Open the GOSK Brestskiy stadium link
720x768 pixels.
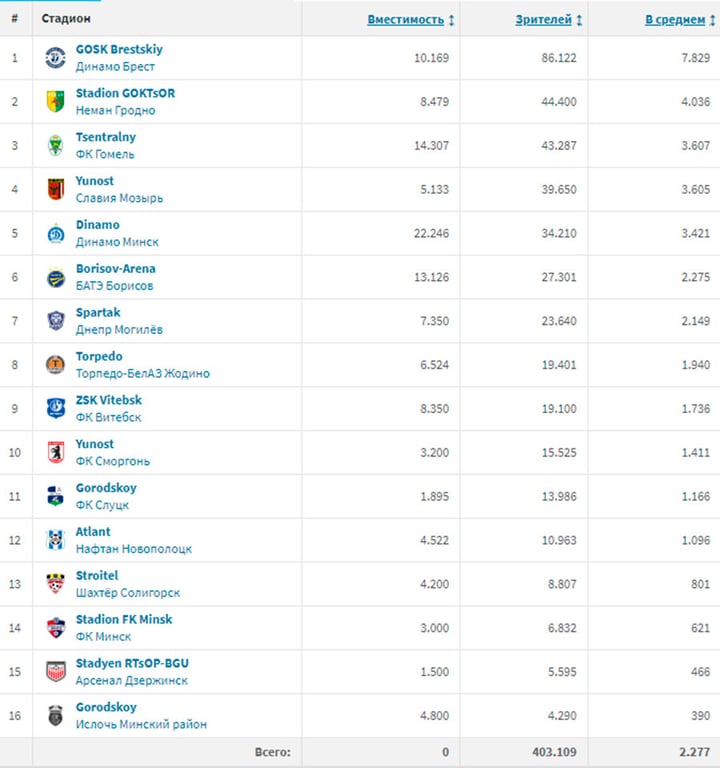[119, 49]
